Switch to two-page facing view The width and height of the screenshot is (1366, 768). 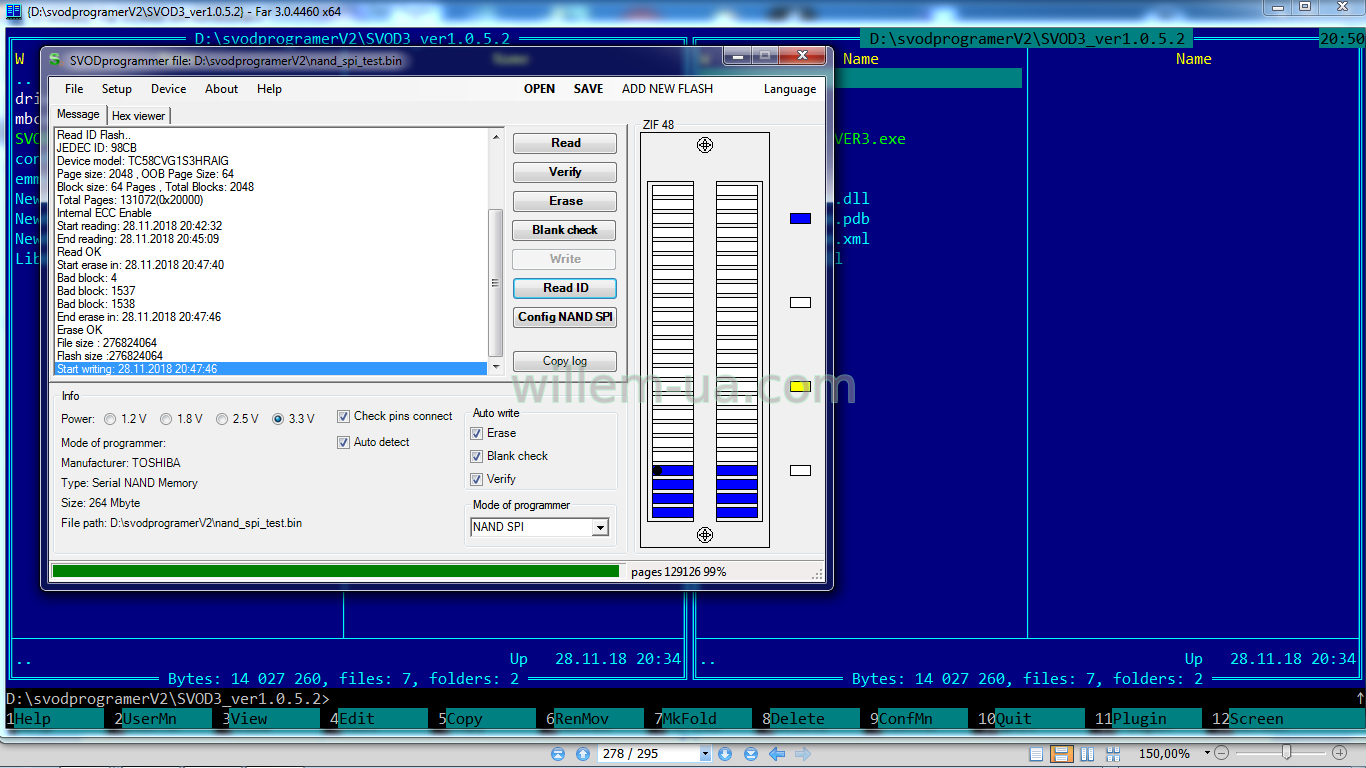tap(1087, 754)
